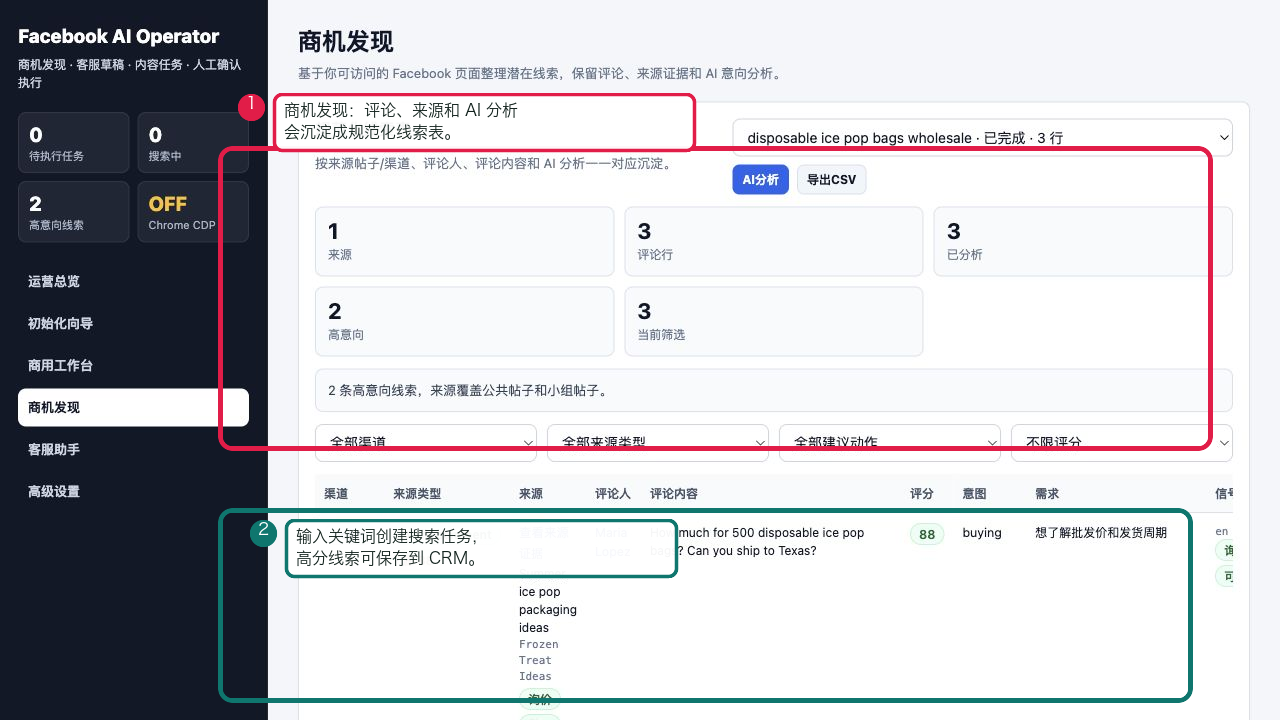
Task: Expand the 不限评分 filter dropdown
Action: pyautogui.click(x=1122, y=443)
